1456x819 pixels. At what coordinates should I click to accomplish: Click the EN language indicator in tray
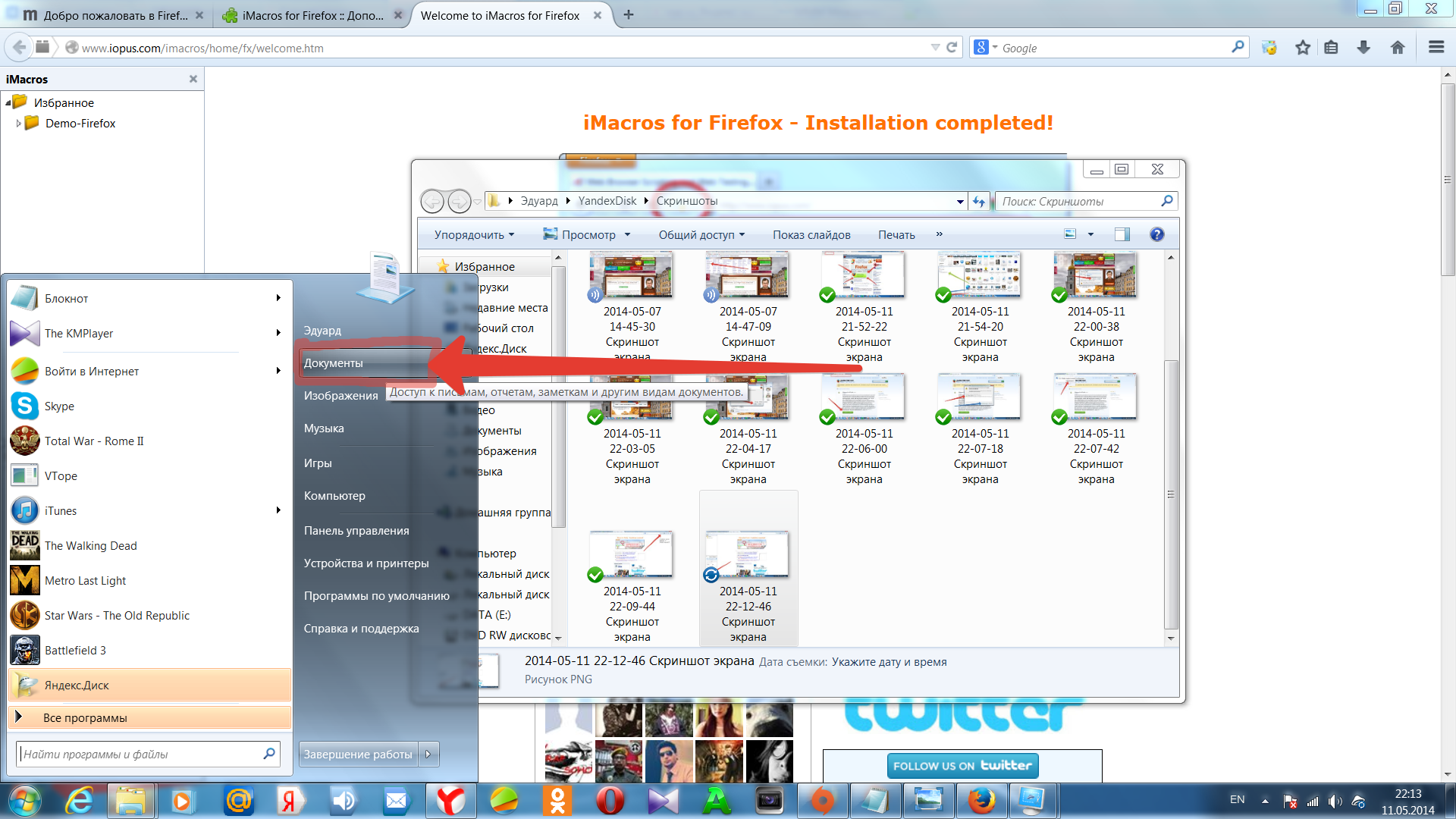tap(1237, 800)
